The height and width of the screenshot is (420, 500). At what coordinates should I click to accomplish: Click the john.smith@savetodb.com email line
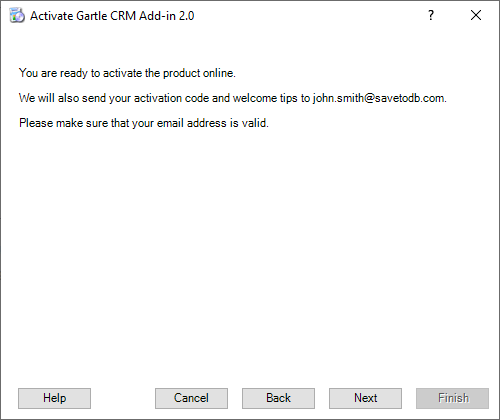coord(233,98)
